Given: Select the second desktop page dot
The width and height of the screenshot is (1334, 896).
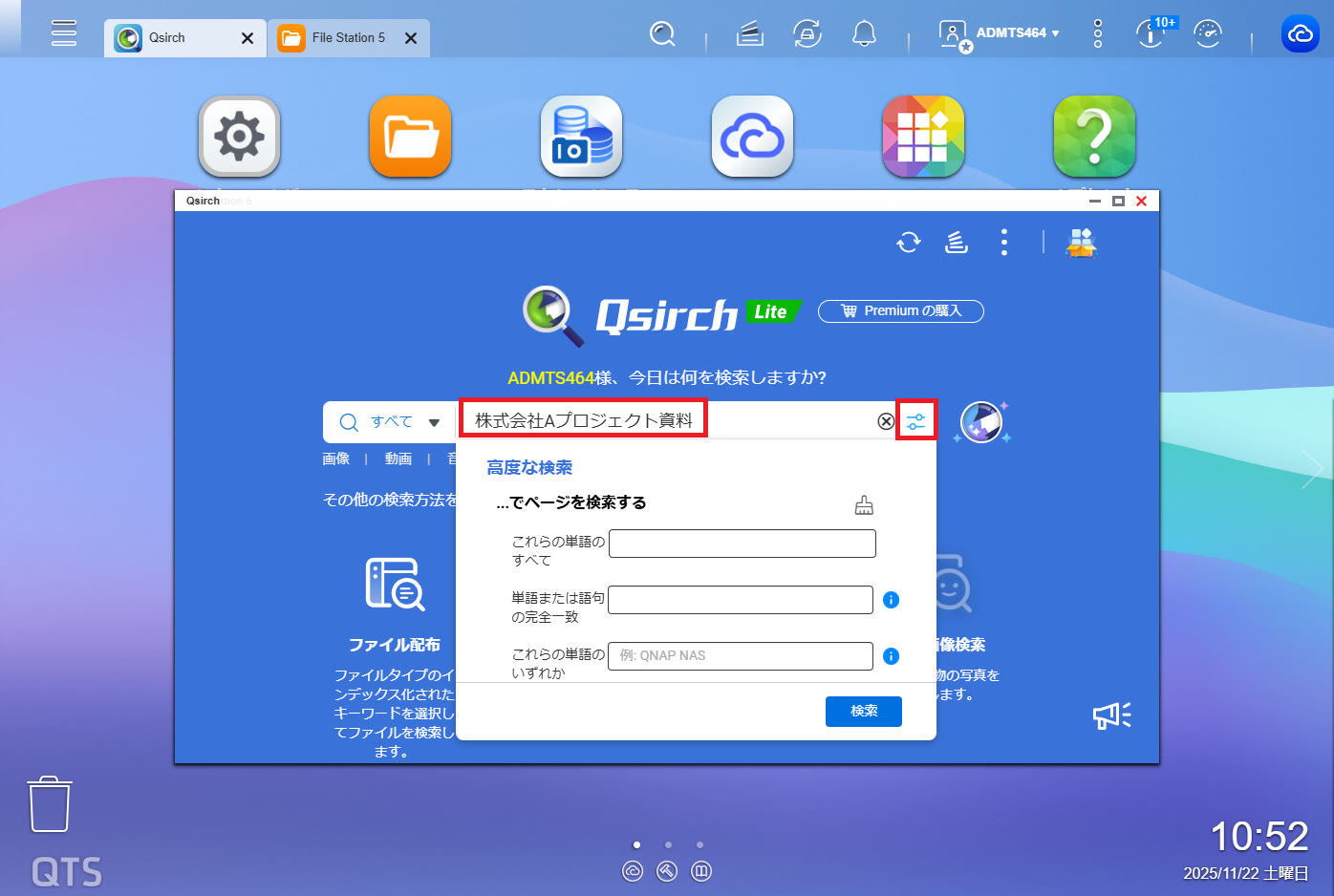Looking at the screenshot, I should coord(668,844).
